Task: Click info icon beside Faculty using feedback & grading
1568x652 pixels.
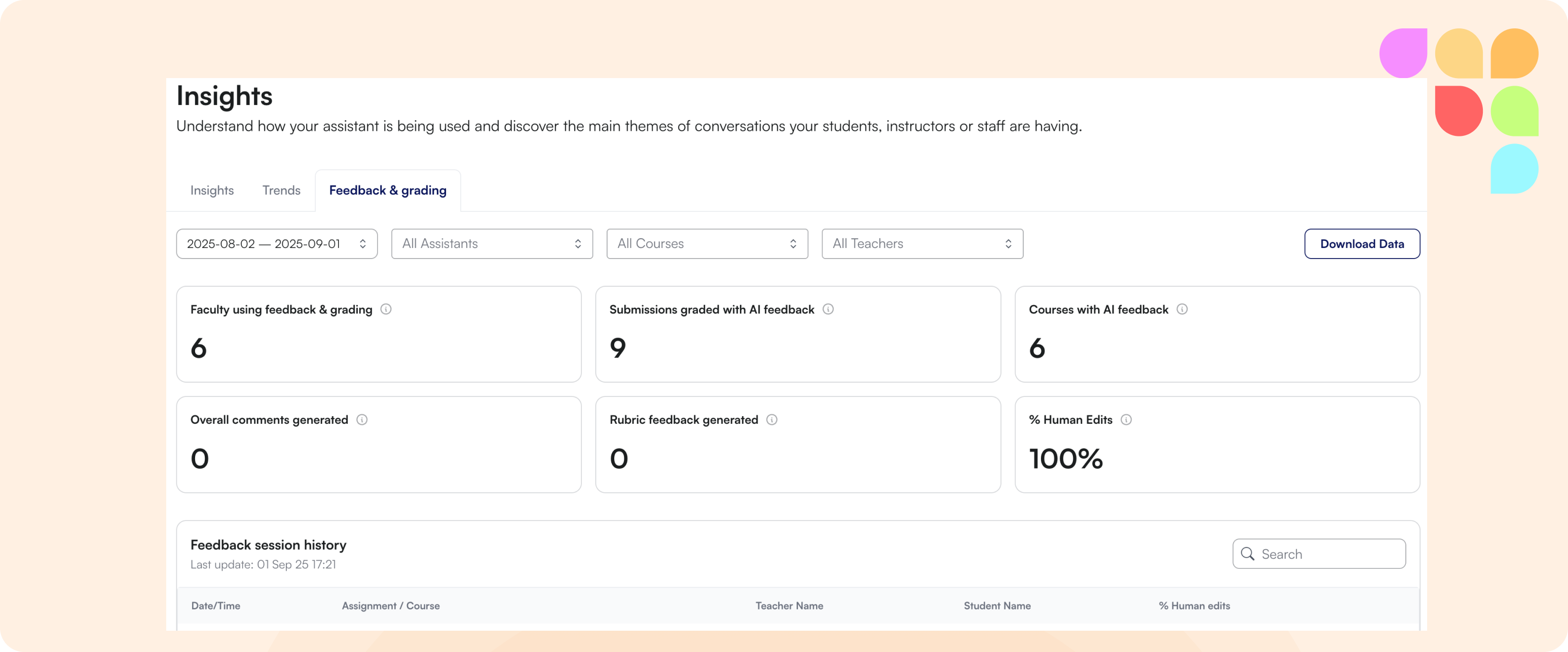Action: coord(386,309)
